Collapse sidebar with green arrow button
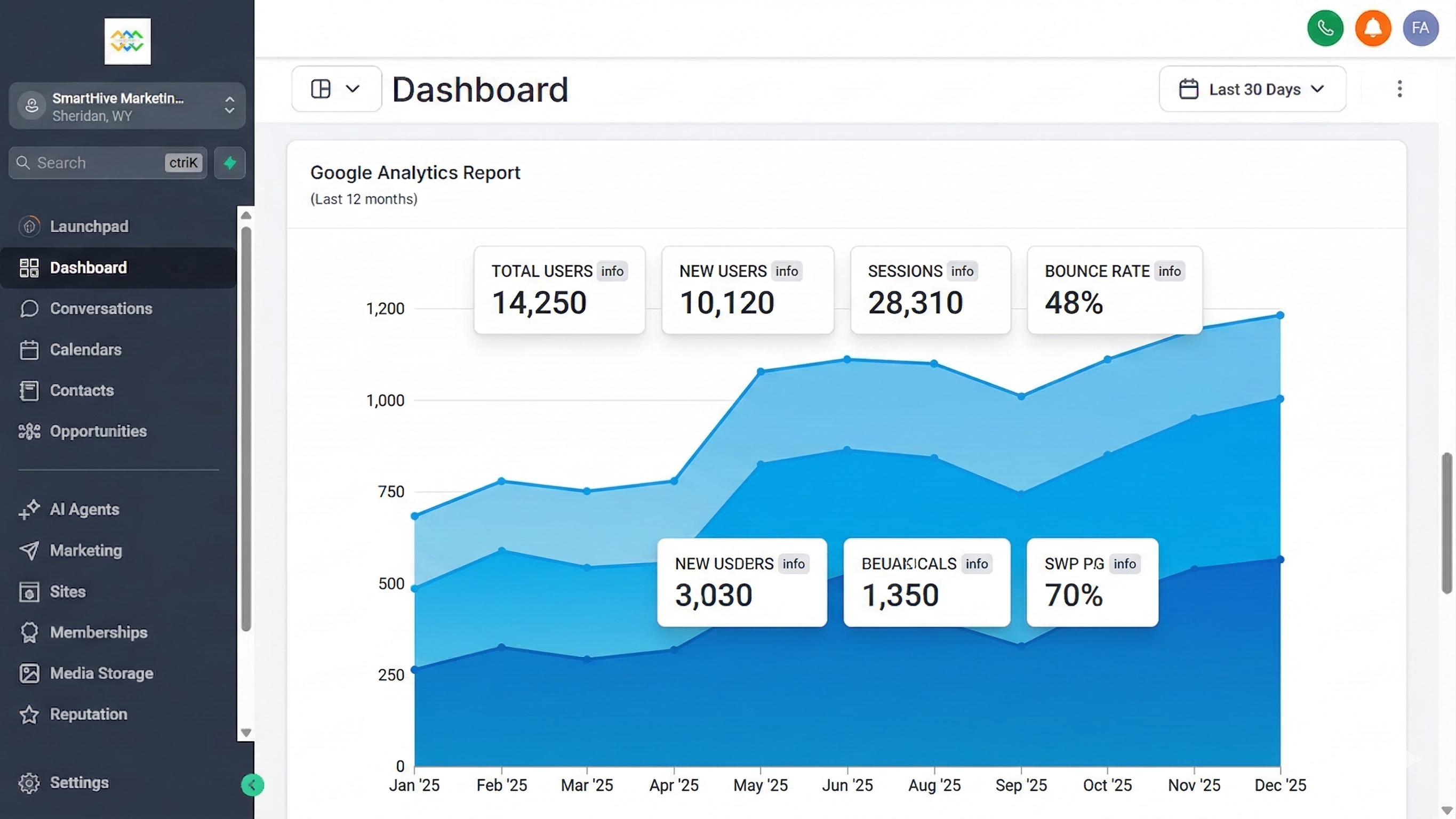 [252, 784]
